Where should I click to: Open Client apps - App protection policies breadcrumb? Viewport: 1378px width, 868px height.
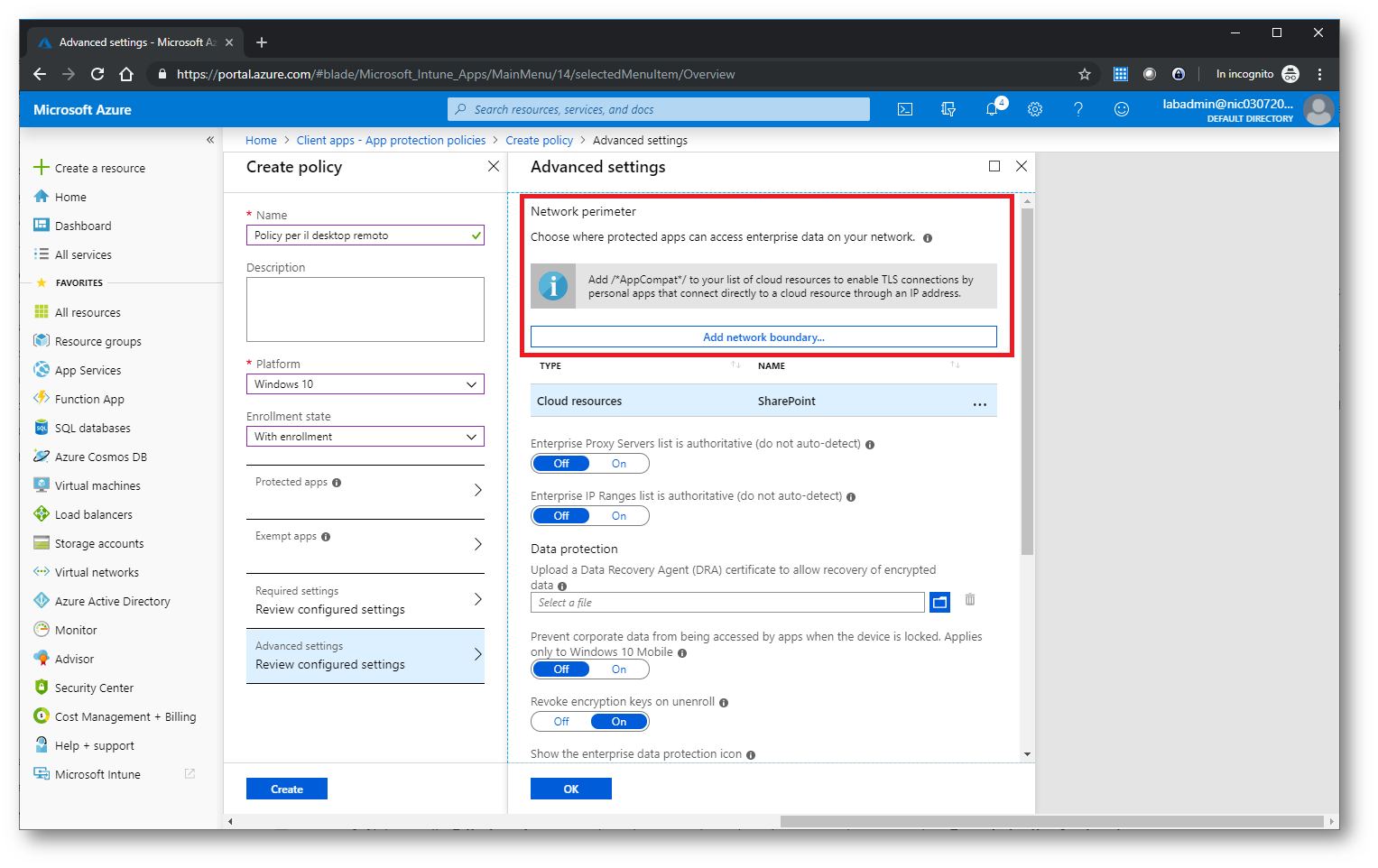(x=391, y=140)
